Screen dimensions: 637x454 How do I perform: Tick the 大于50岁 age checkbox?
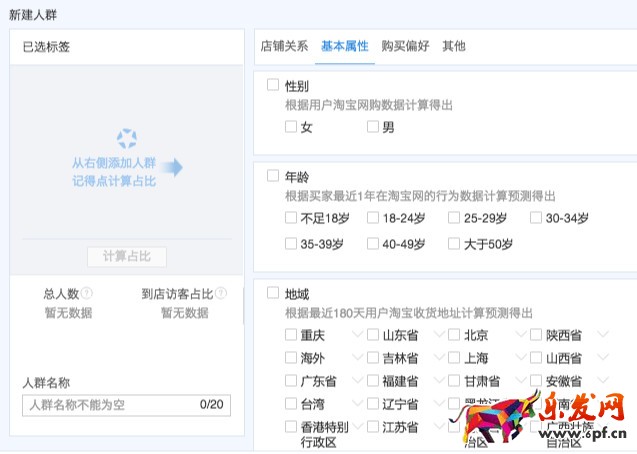(454, 244)
